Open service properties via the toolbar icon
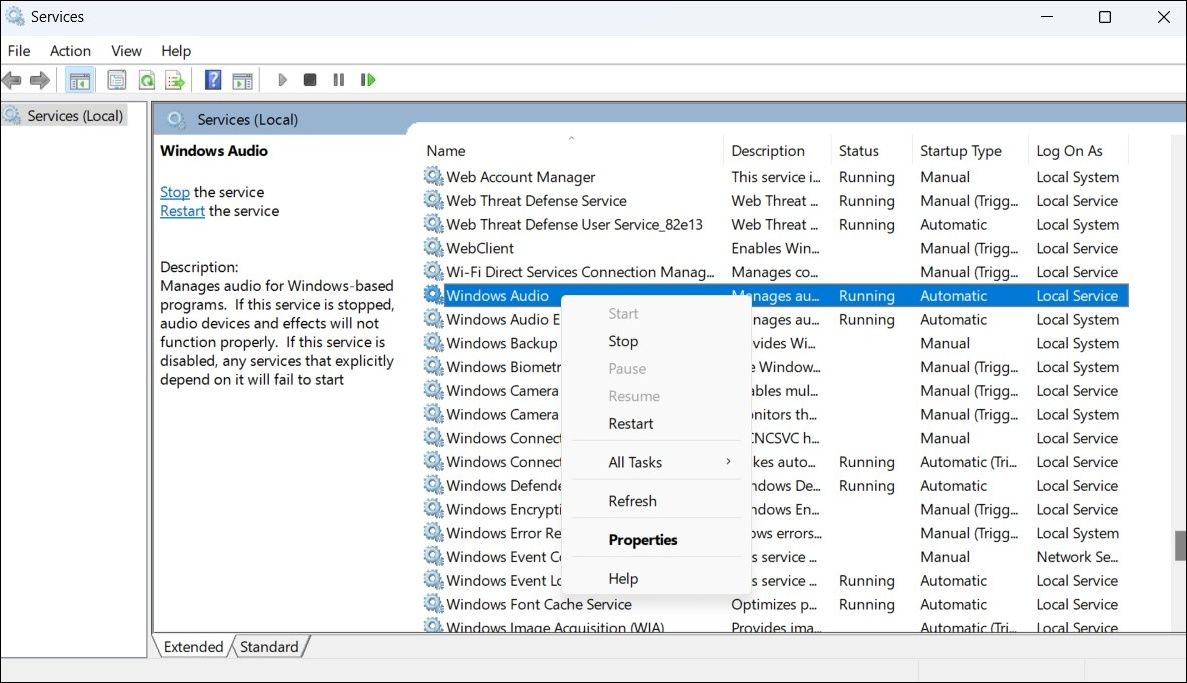 tap(116, 79)
